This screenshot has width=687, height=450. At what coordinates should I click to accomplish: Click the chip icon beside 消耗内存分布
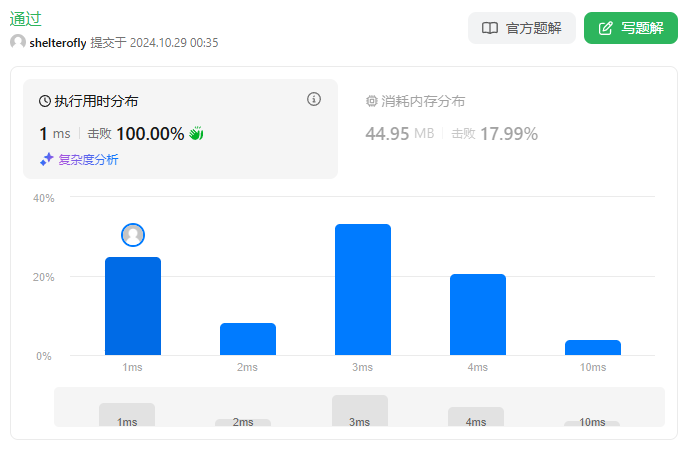tap(372, 101)
